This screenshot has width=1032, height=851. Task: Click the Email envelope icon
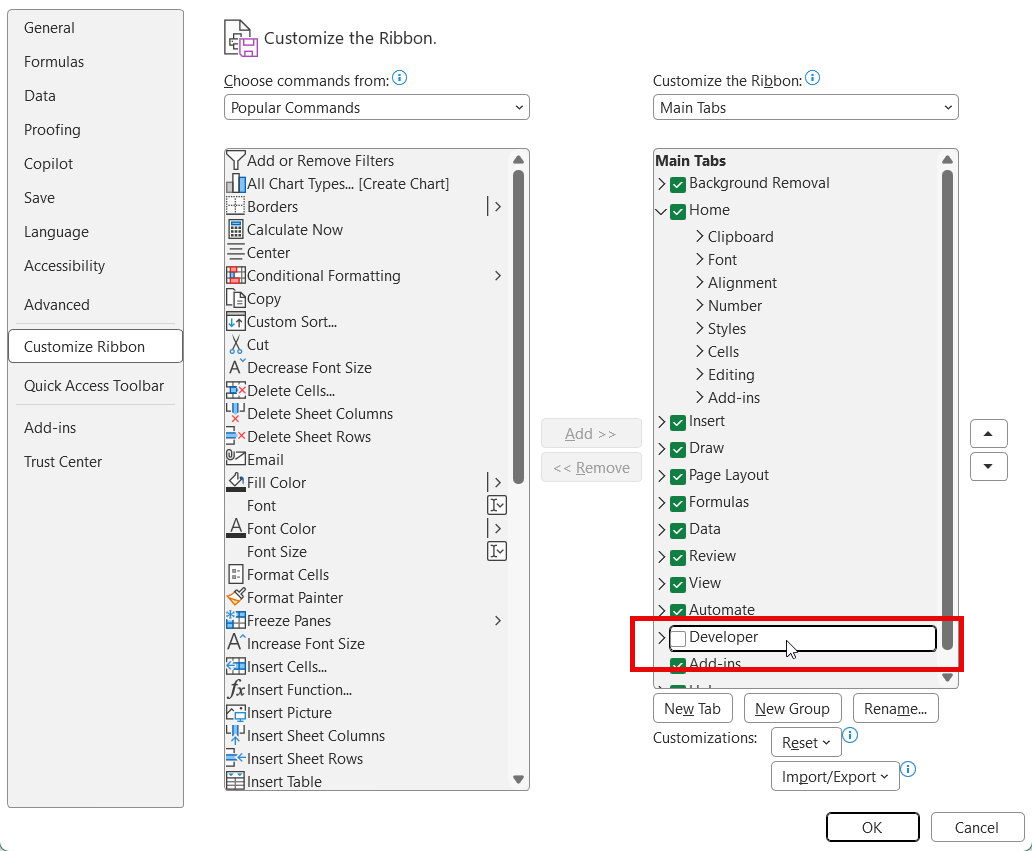[236, 457]
